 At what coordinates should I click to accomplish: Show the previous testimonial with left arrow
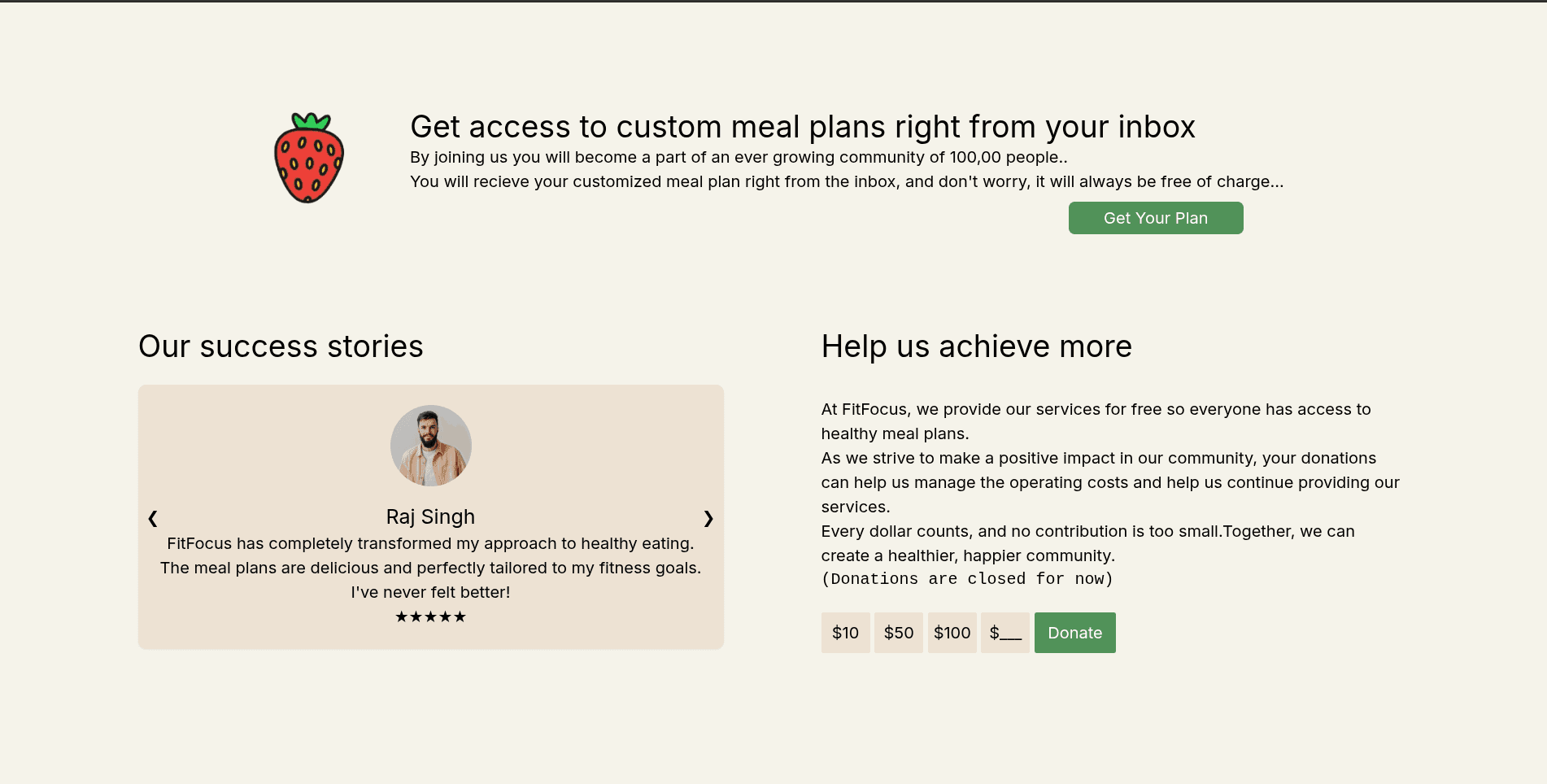pyautogui.click(x=153, y=518)
